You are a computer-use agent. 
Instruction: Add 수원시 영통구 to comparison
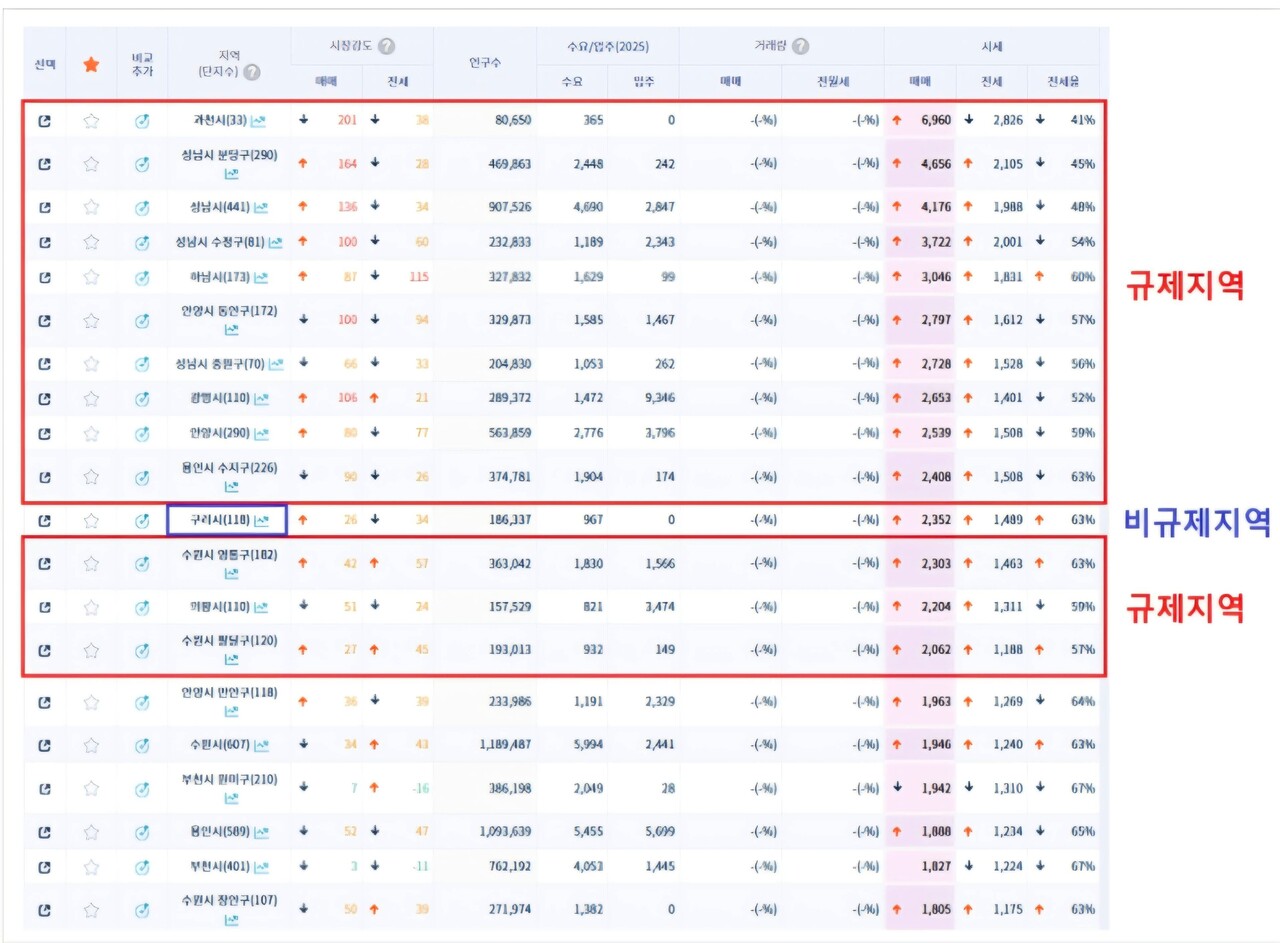pos(142,564)
